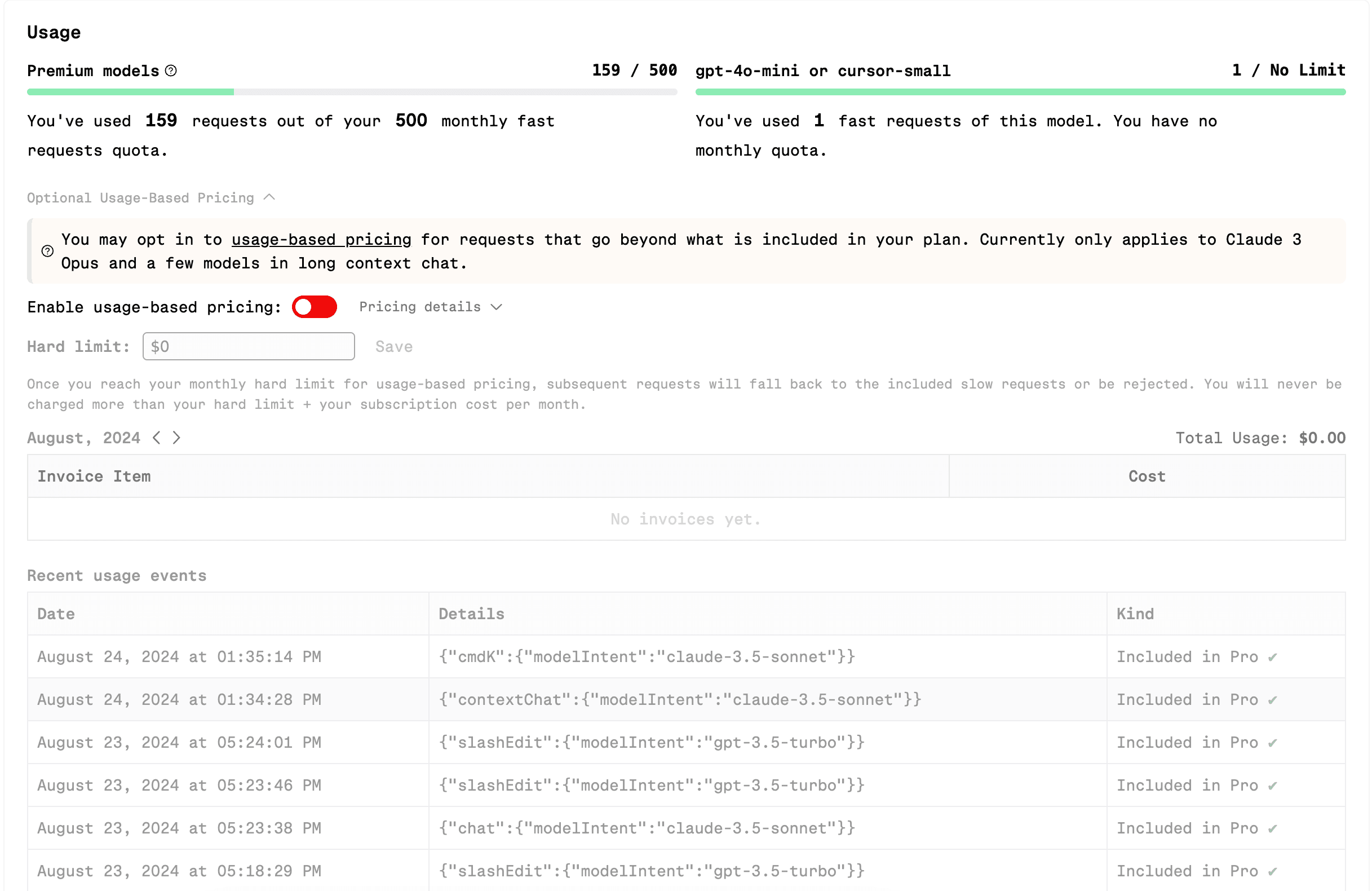Viewport: 1372px width, 891px height.
Task: Open the Pricing details chevron dropdown
Action: 497,307
